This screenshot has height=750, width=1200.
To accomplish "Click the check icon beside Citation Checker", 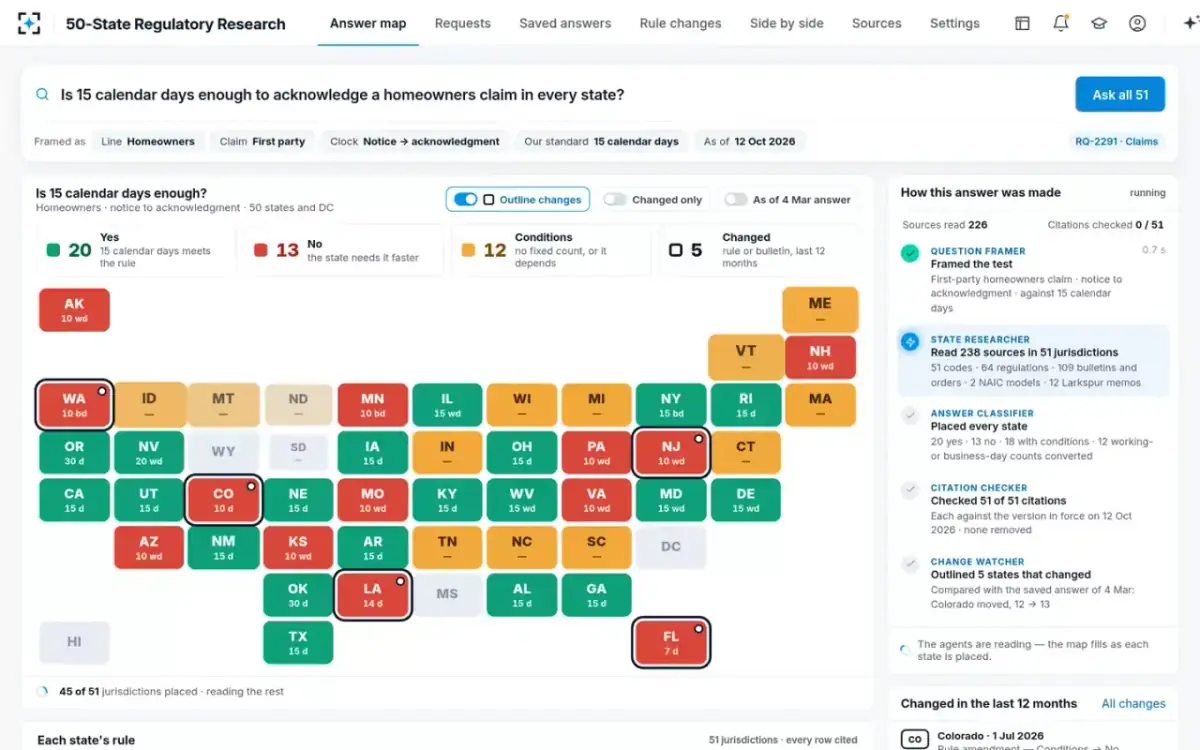I will click(x=910, y=490).
